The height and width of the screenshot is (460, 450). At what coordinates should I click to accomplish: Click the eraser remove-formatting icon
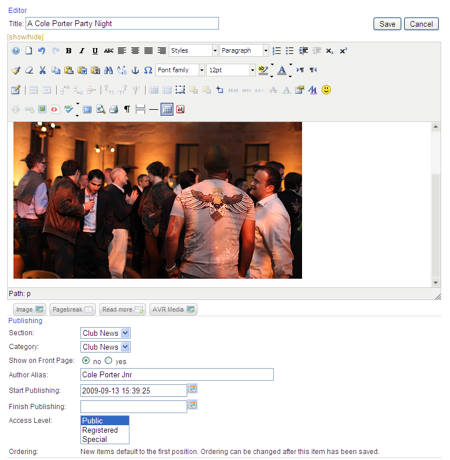pyautogui.click(x=29, y=70)
